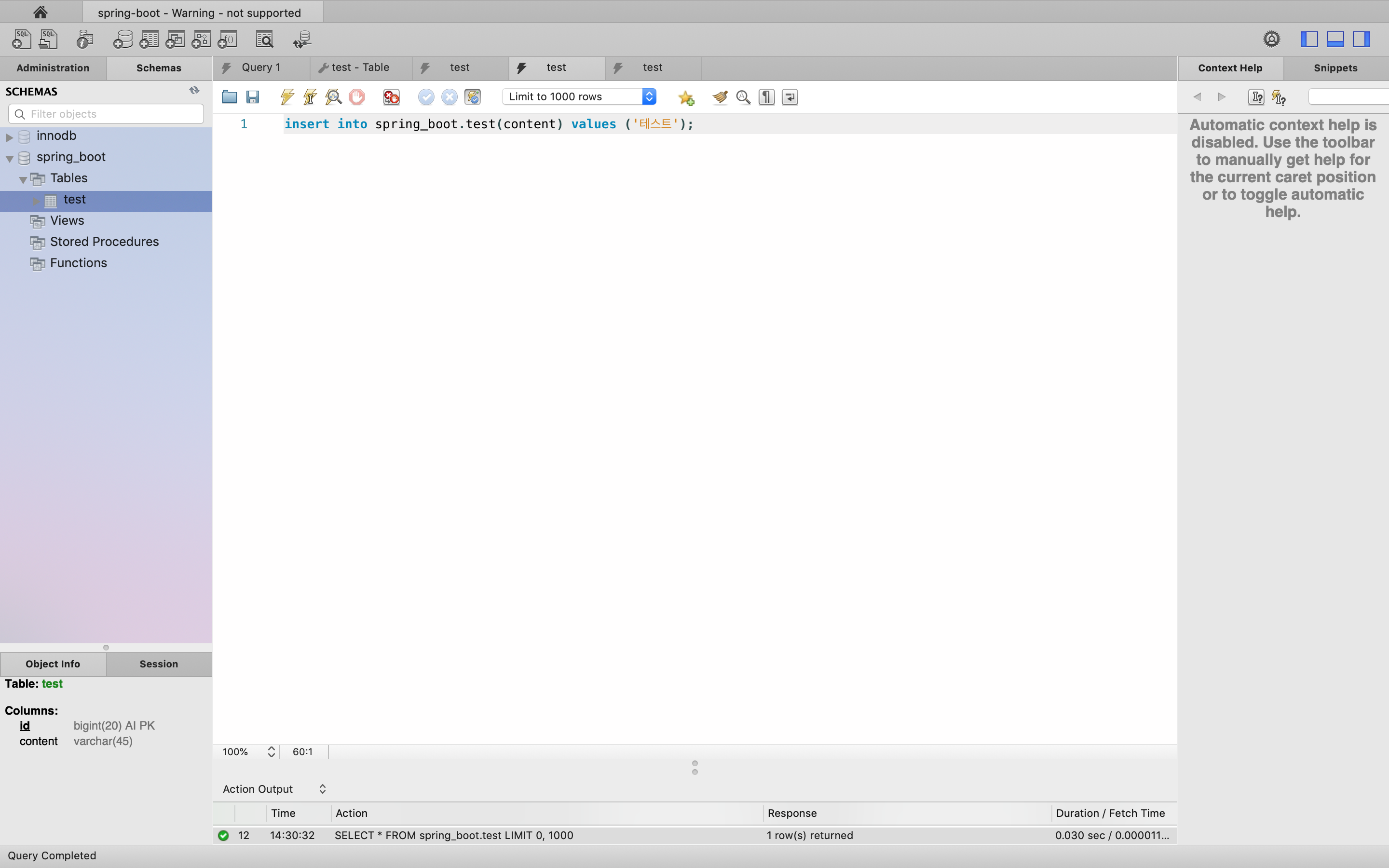Save the script with floppy disk icon
The image size is (1389, 868).
(253, 97)
